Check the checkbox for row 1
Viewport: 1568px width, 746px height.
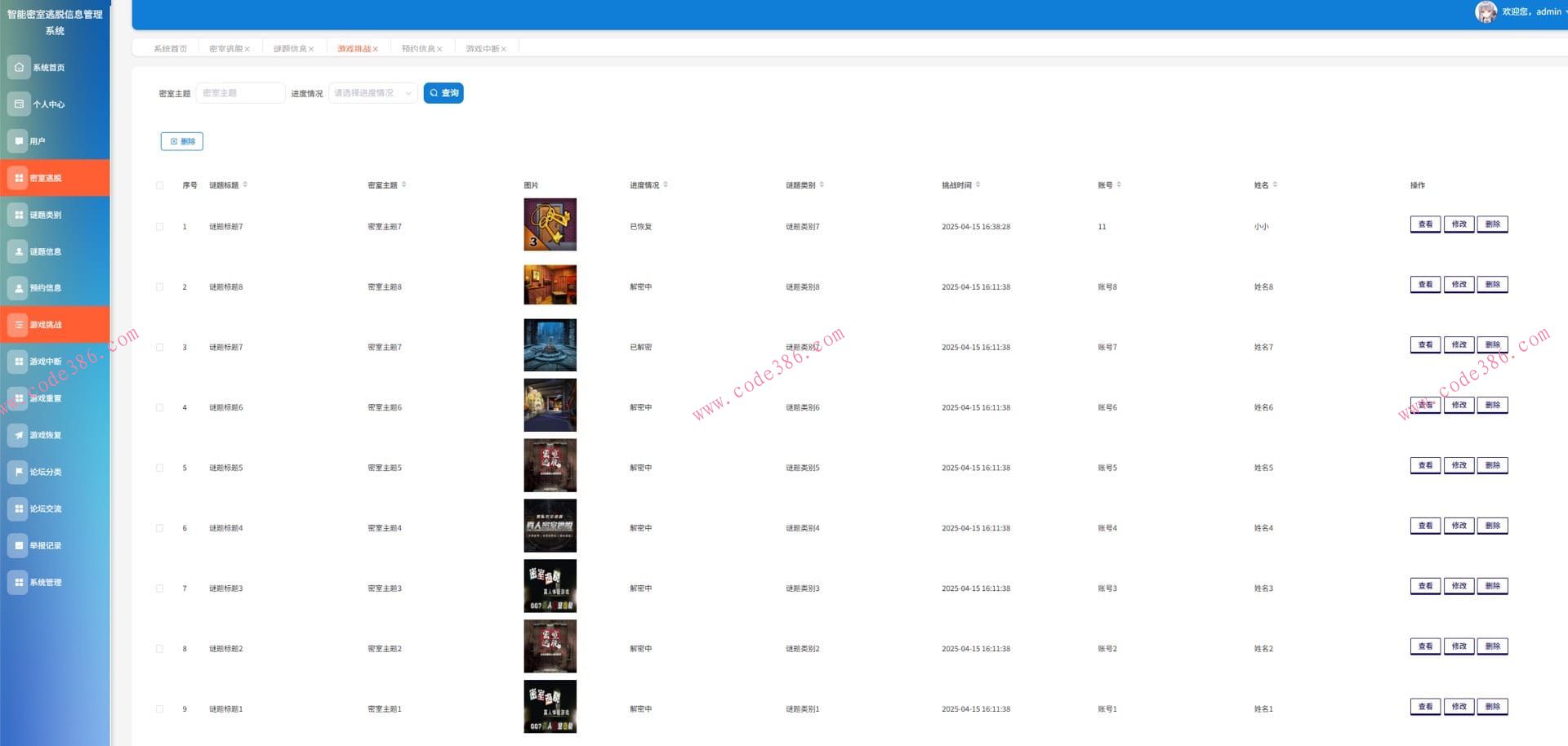(x=159, y=227)
